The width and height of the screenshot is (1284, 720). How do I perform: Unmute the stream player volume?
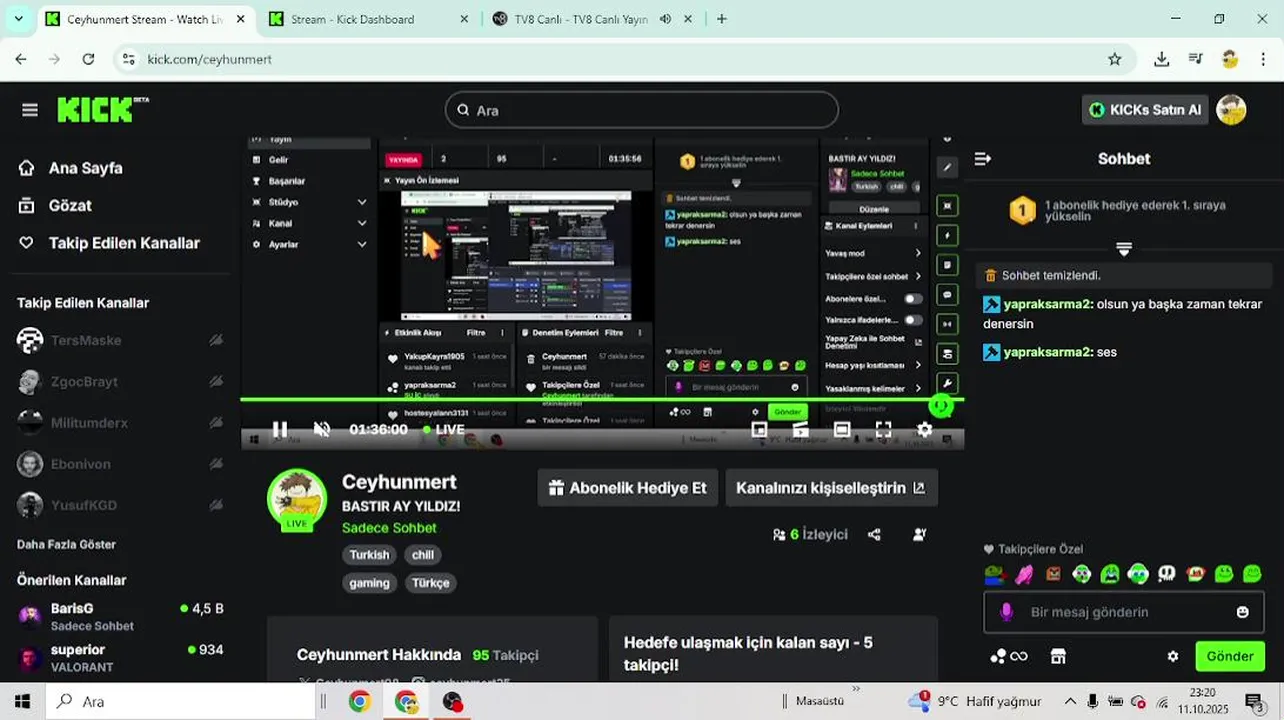(x=322, y=429)
